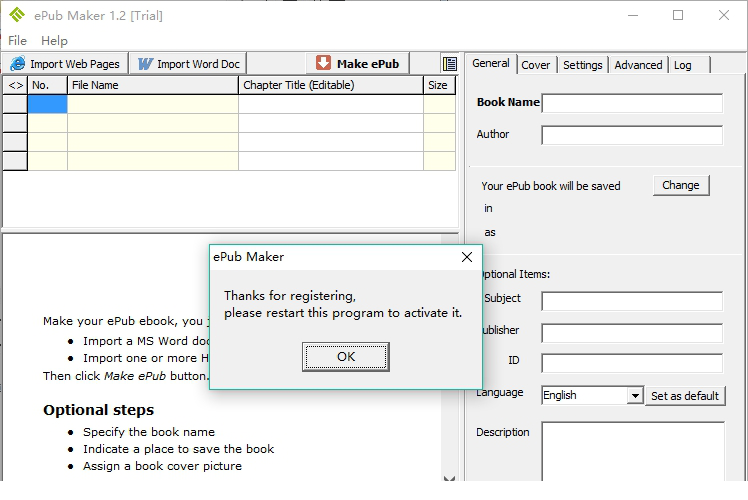
Task: Open the File menu
Action: point(17,41)
